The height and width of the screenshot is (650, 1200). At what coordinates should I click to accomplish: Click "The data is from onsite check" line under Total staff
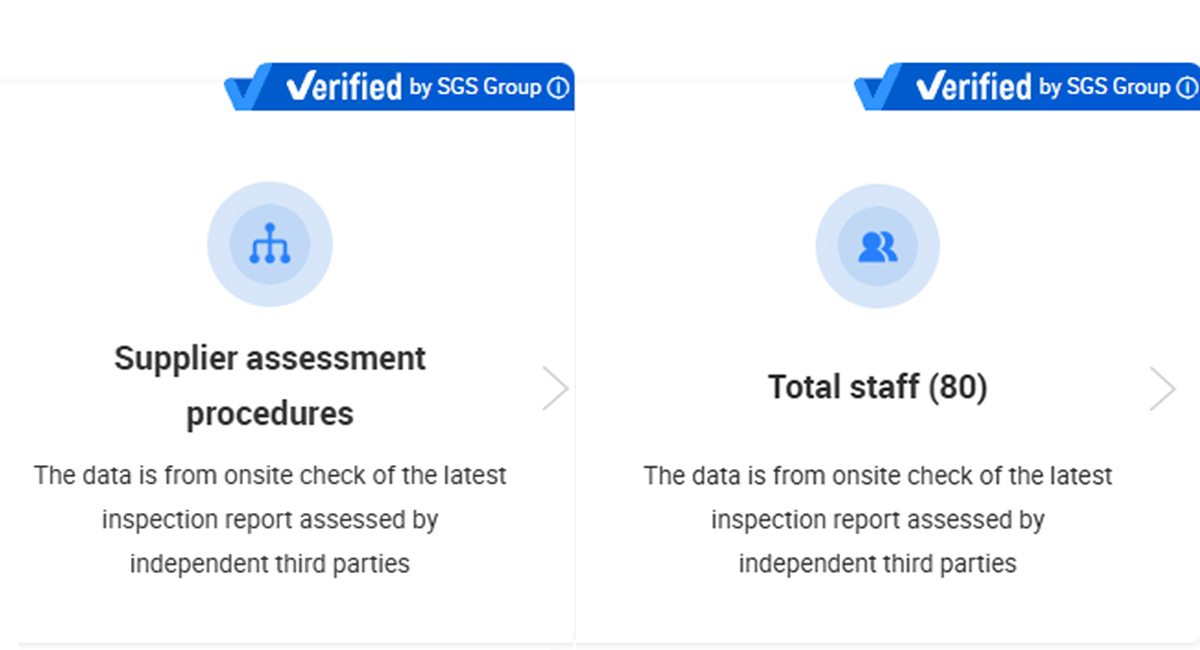(877, 476)
